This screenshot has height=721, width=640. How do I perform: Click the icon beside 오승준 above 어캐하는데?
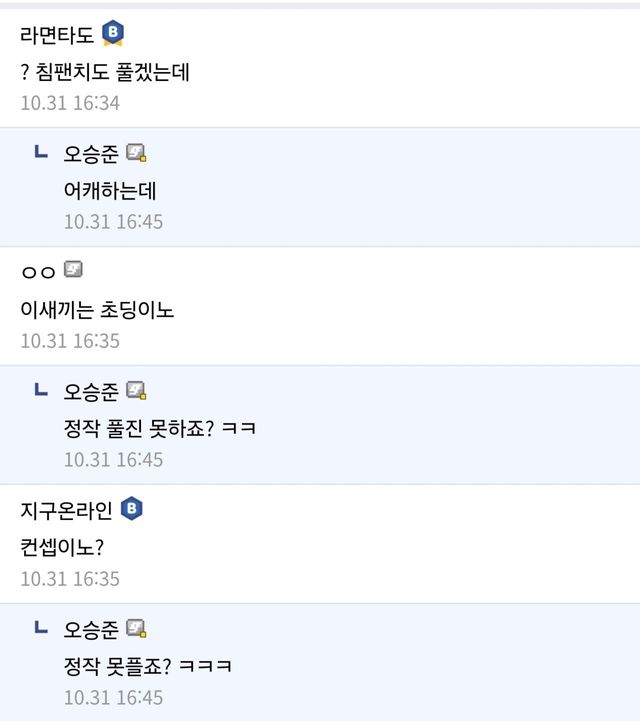click(x=136, y=153)
